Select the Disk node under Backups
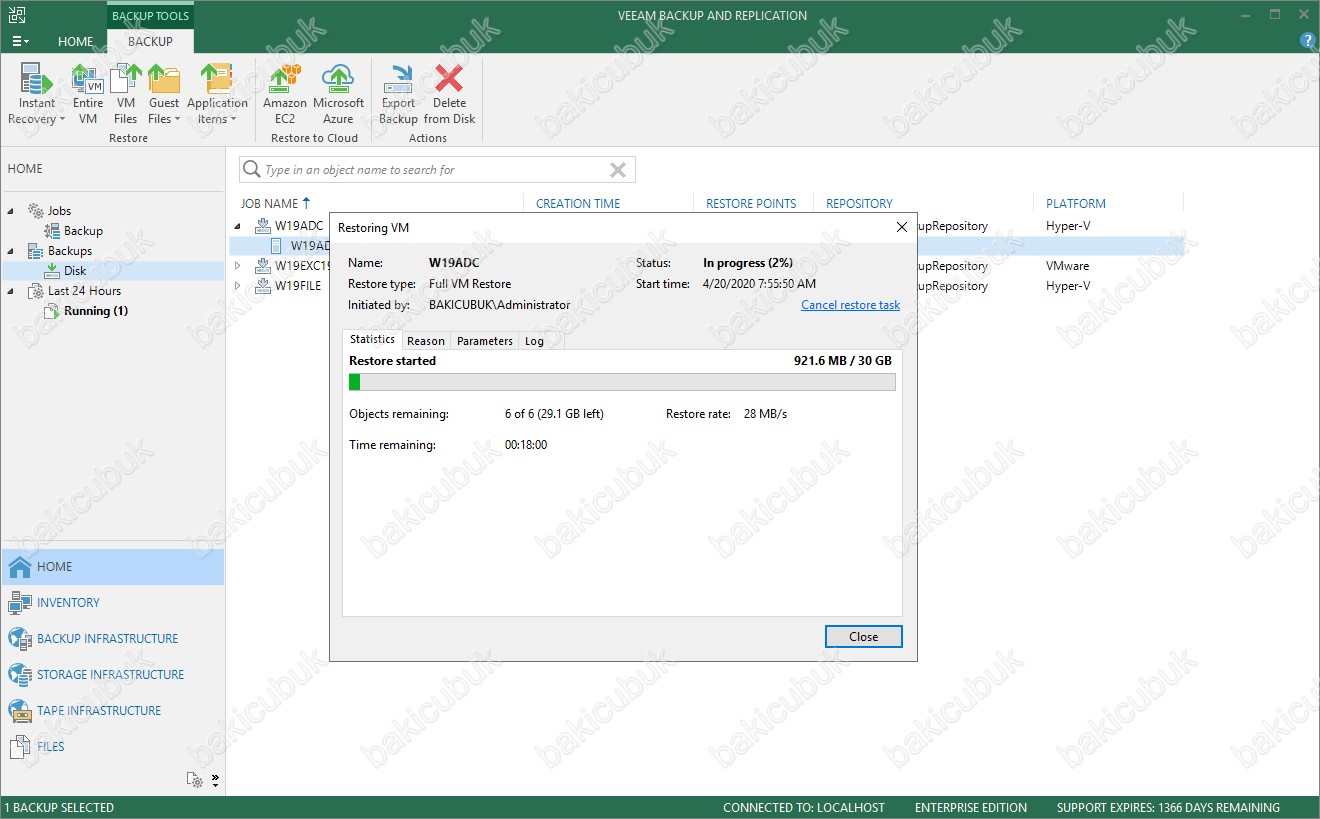 tap(75, 271)
